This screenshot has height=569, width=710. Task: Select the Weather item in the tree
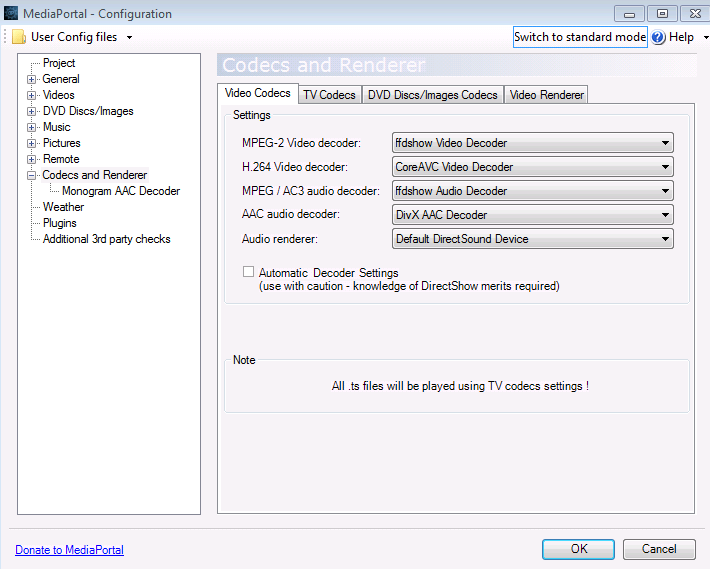coord(63,207)
